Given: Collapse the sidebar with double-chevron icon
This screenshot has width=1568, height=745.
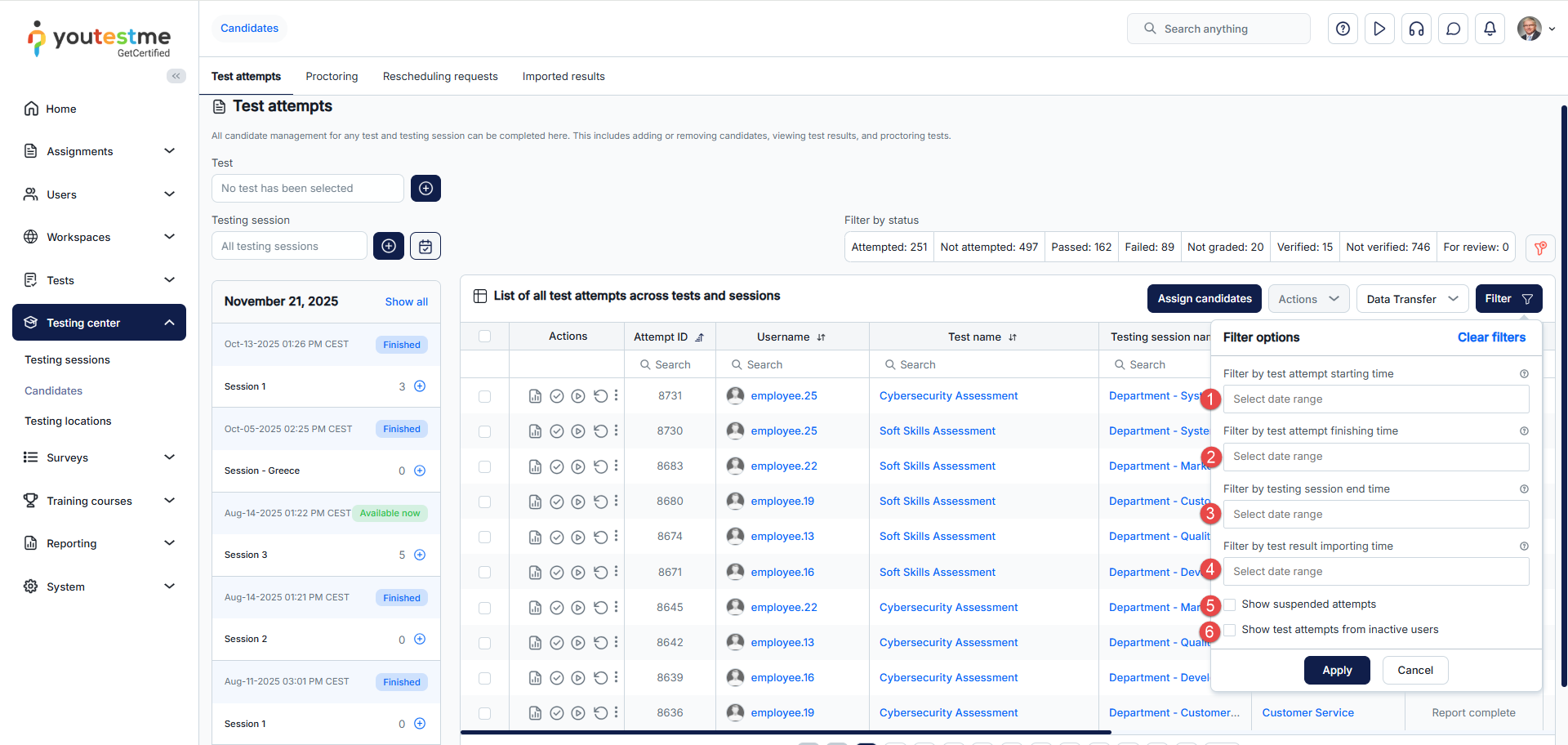Looking at the screenshot, I should pos(176,76).
